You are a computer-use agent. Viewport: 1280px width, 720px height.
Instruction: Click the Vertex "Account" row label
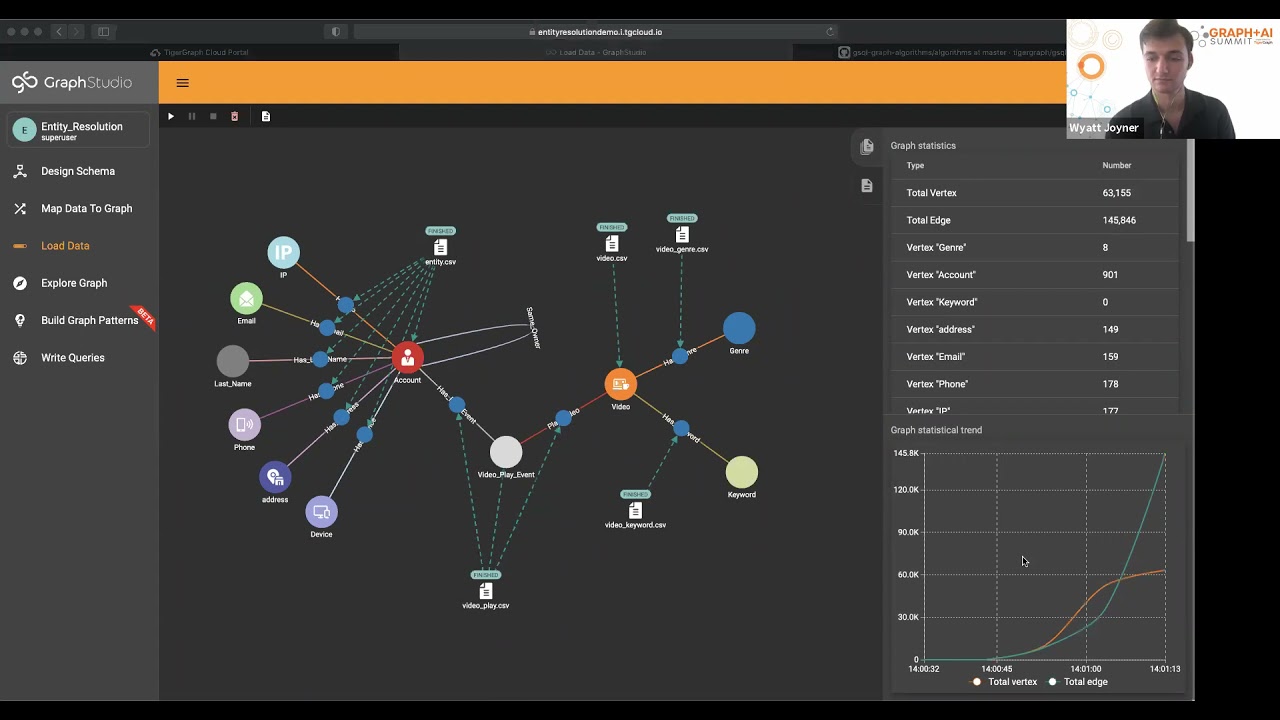tap(941, 274)
